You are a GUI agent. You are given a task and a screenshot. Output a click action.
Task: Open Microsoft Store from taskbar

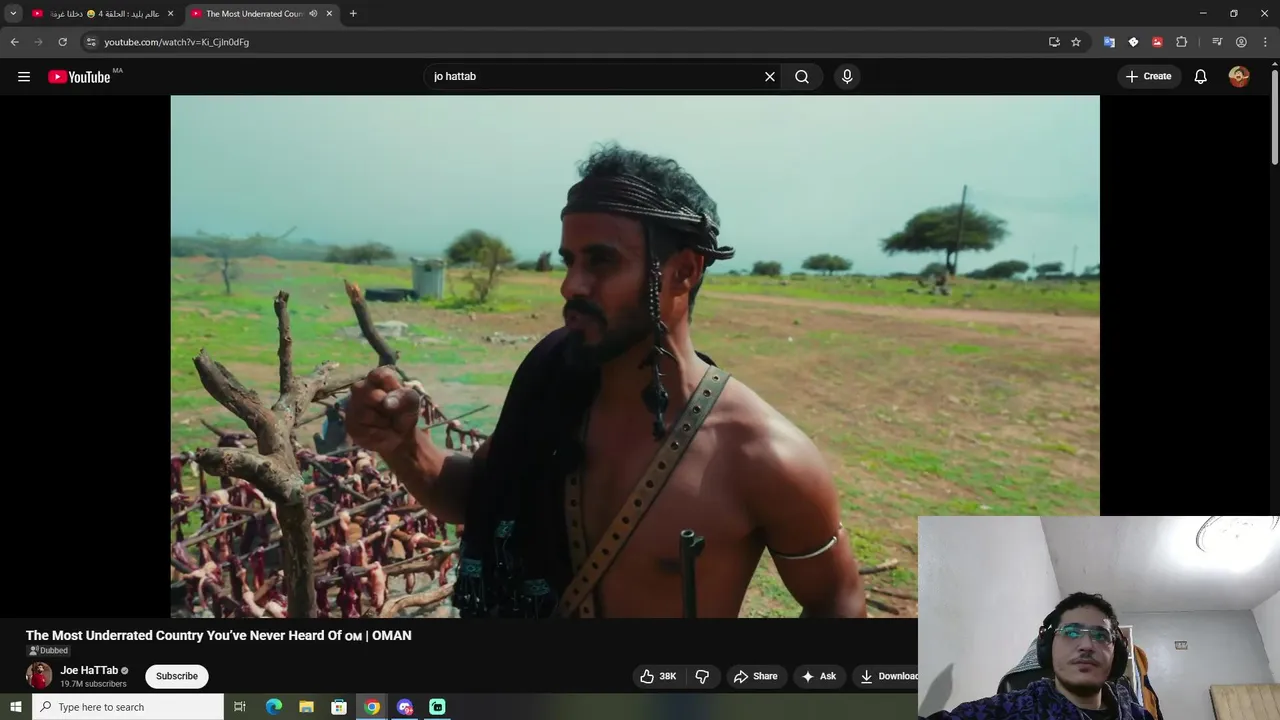tap(339, 707)
